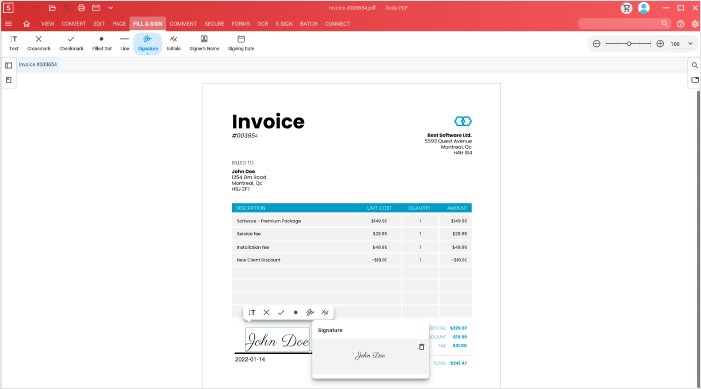Click the Signature tool in ribbon

point(148,43)
